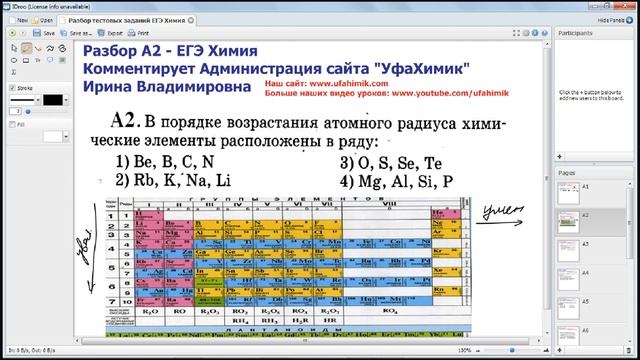Click the gray settings icon near fullscreen
Screen dimensions: 640x360
click(x=526, y=33)
